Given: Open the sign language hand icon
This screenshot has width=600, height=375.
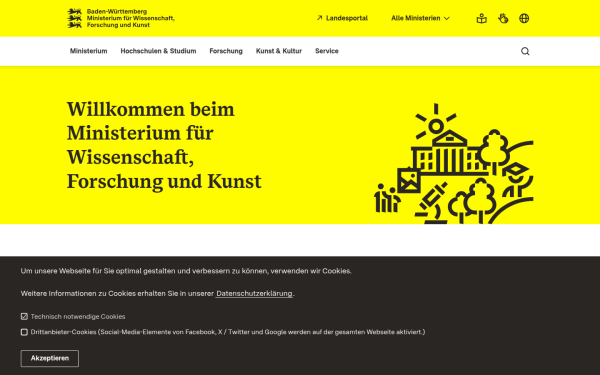Looking at the screenshot, I should (x=503, y=18).
